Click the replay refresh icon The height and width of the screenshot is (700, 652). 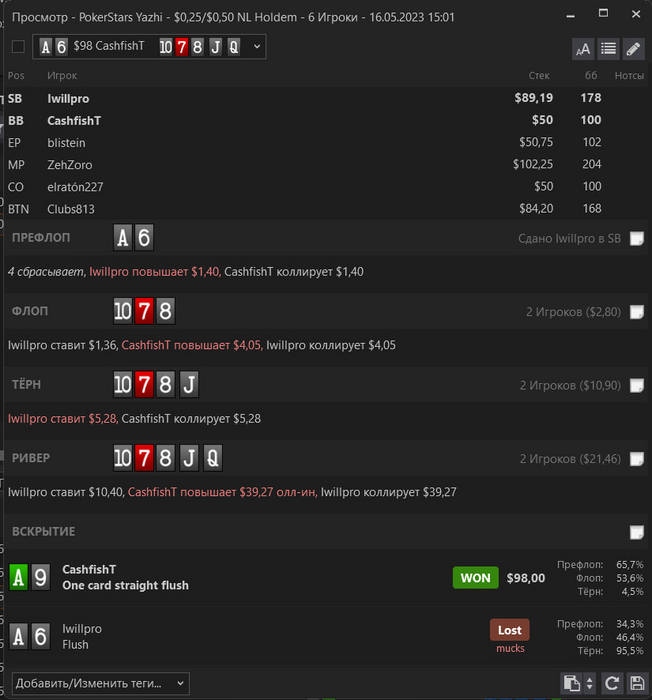[x=612, y=683]
